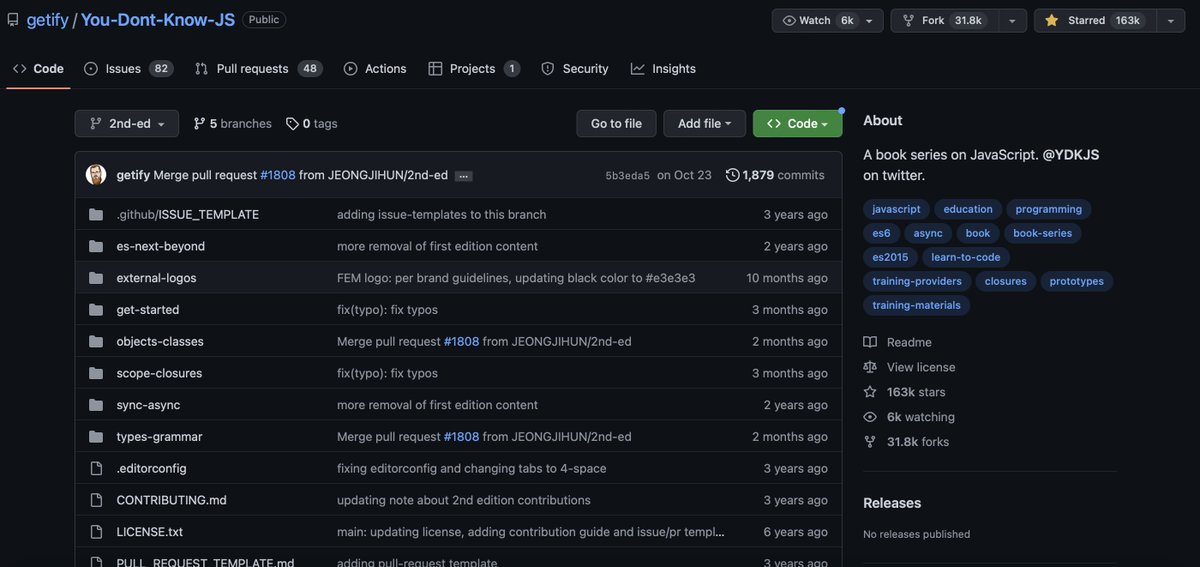Viewport: 1200px width, 567px height.
Task: Select the es6 topic tag
Action: tap(881, 233)
